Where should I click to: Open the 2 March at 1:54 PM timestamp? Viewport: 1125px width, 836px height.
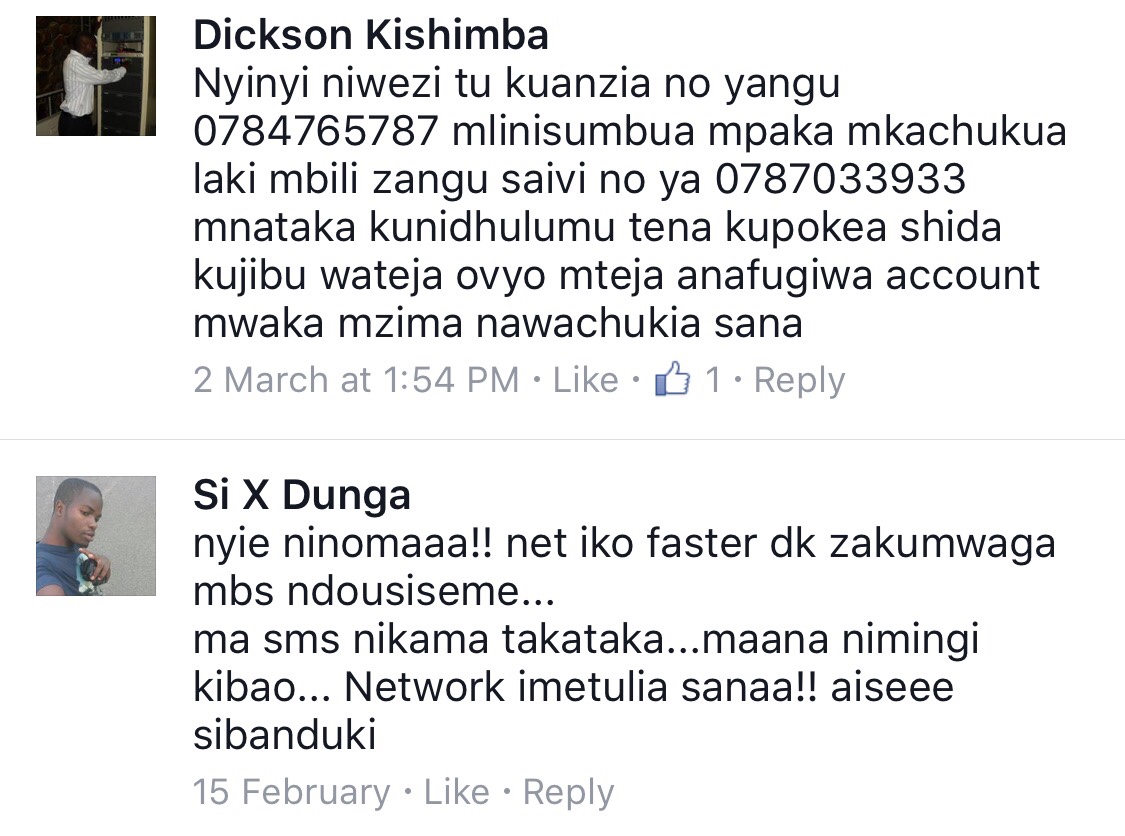pyautogui.click(x=356, y=380)
